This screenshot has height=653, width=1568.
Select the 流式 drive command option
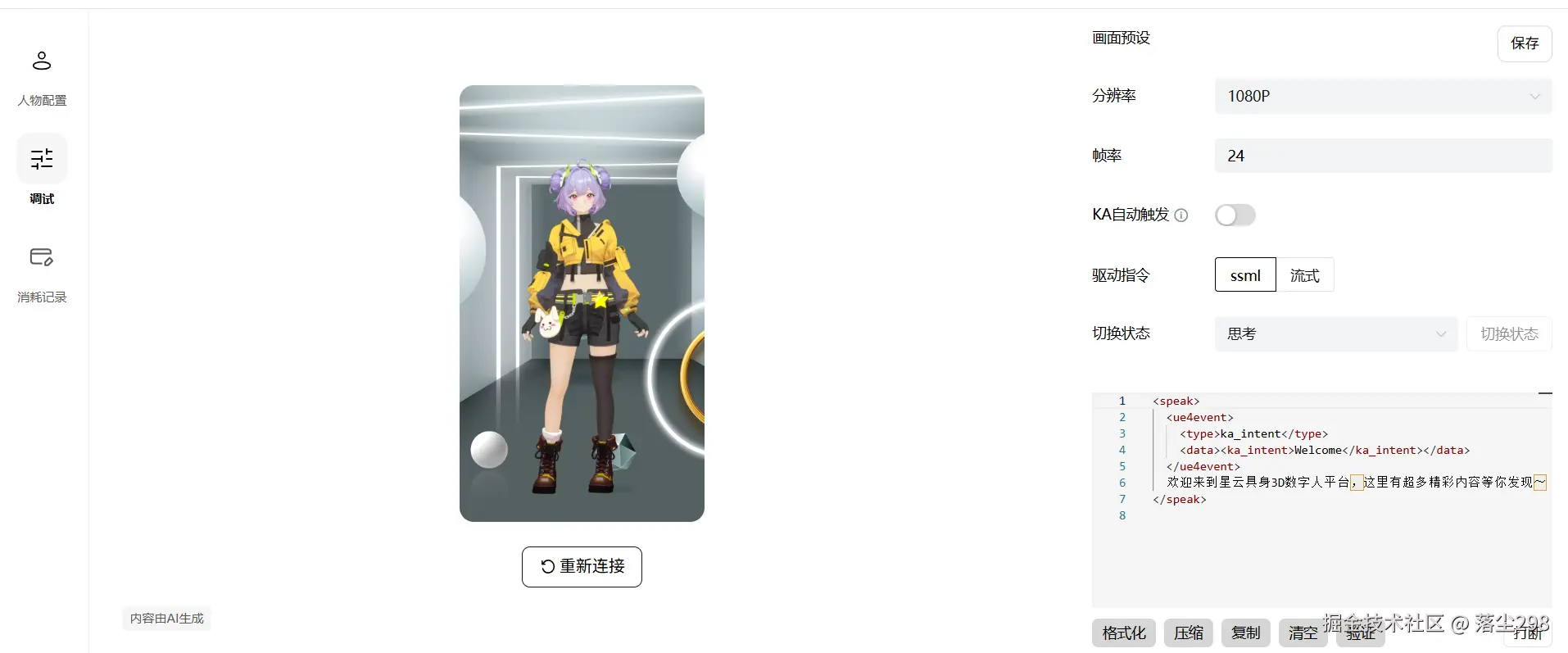pyautogui.click(x=1305, y=275)
